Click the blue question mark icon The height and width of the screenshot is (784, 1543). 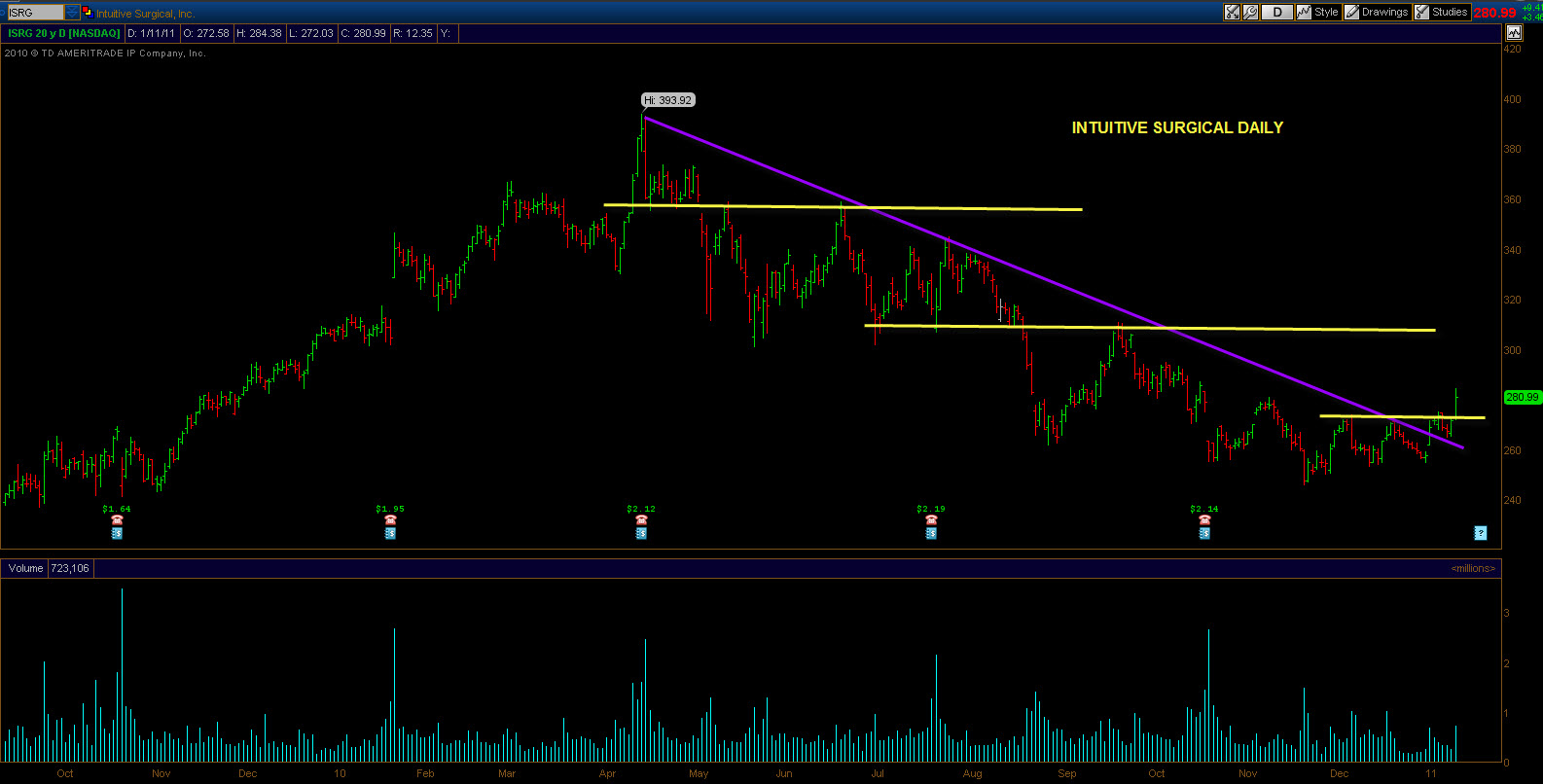click(x=1480, y=532)
